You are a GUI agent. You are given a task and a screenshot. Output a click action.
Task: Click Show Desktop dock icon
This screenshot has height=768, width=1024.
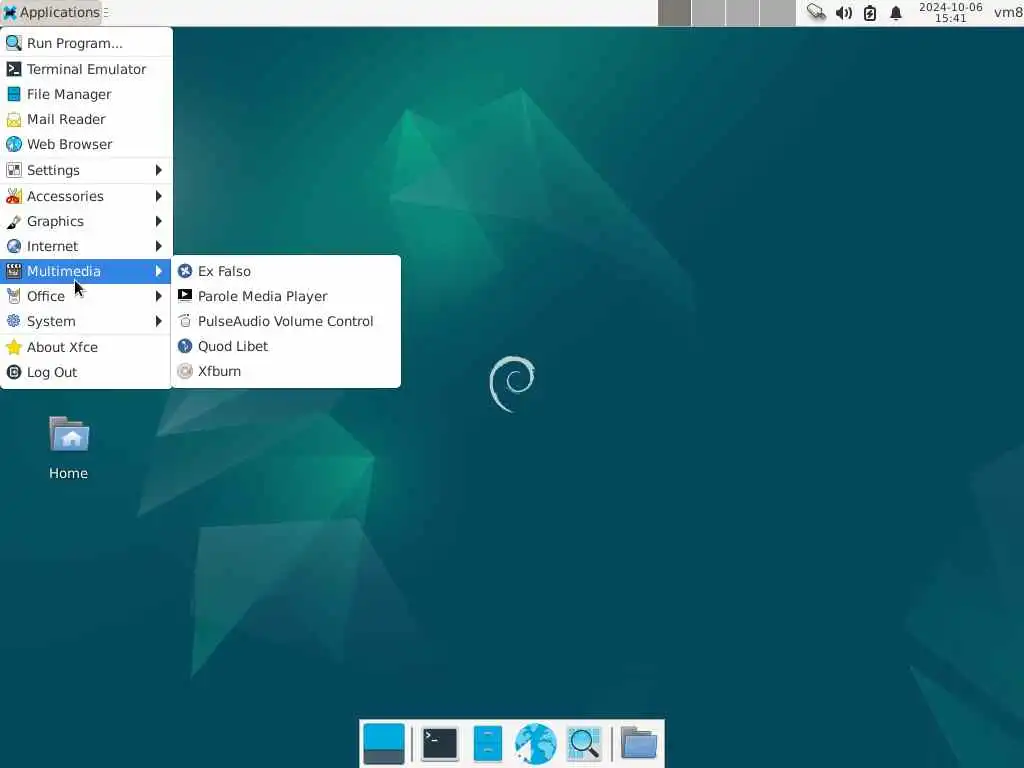(x=384, y=744)
